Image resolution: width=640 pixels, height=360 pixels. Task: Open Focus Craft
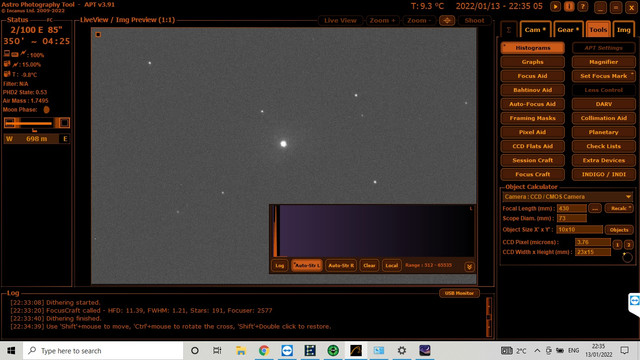coord(533,174)
